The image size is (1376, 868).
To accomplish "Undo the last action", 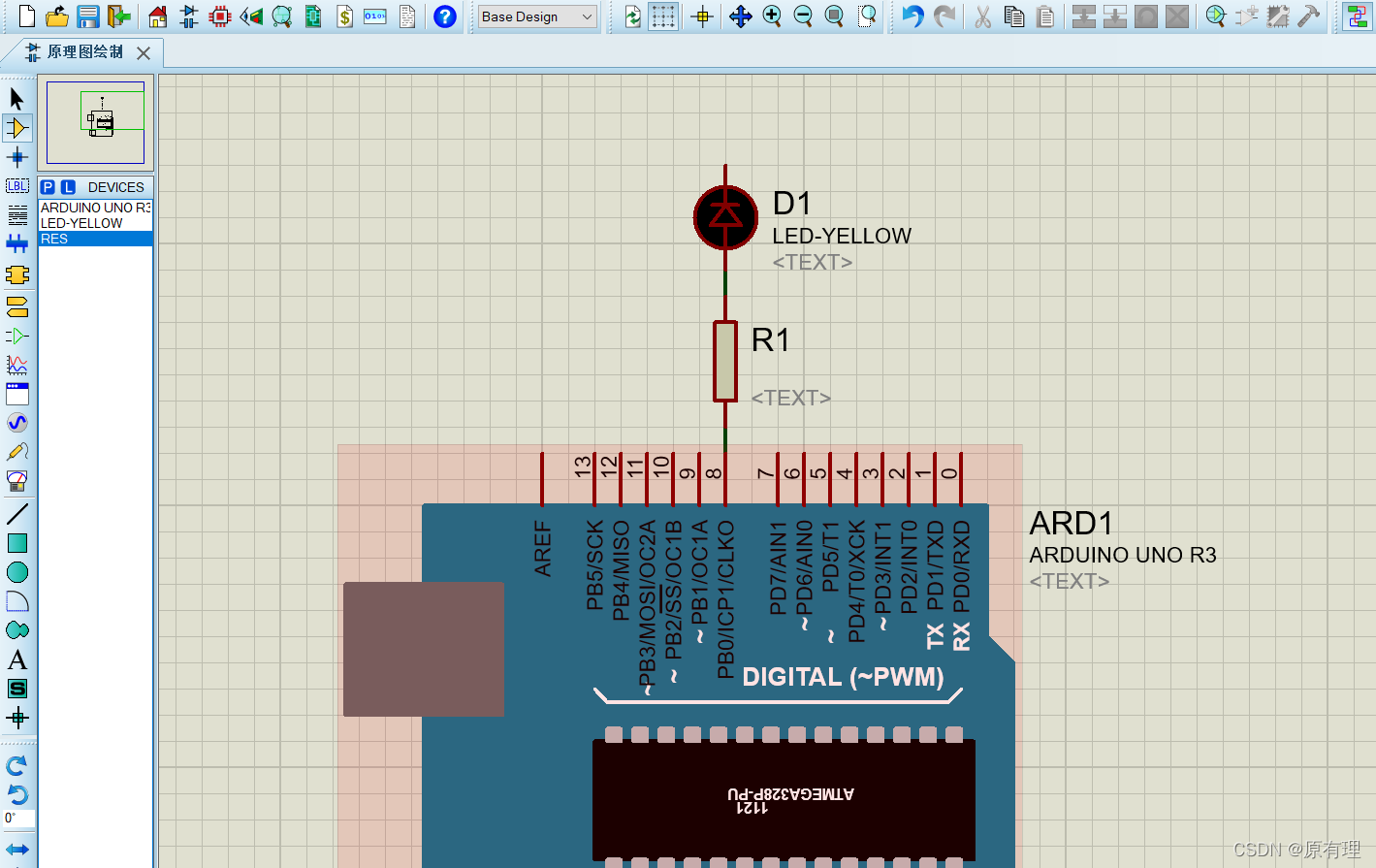I will pos(912,16).
